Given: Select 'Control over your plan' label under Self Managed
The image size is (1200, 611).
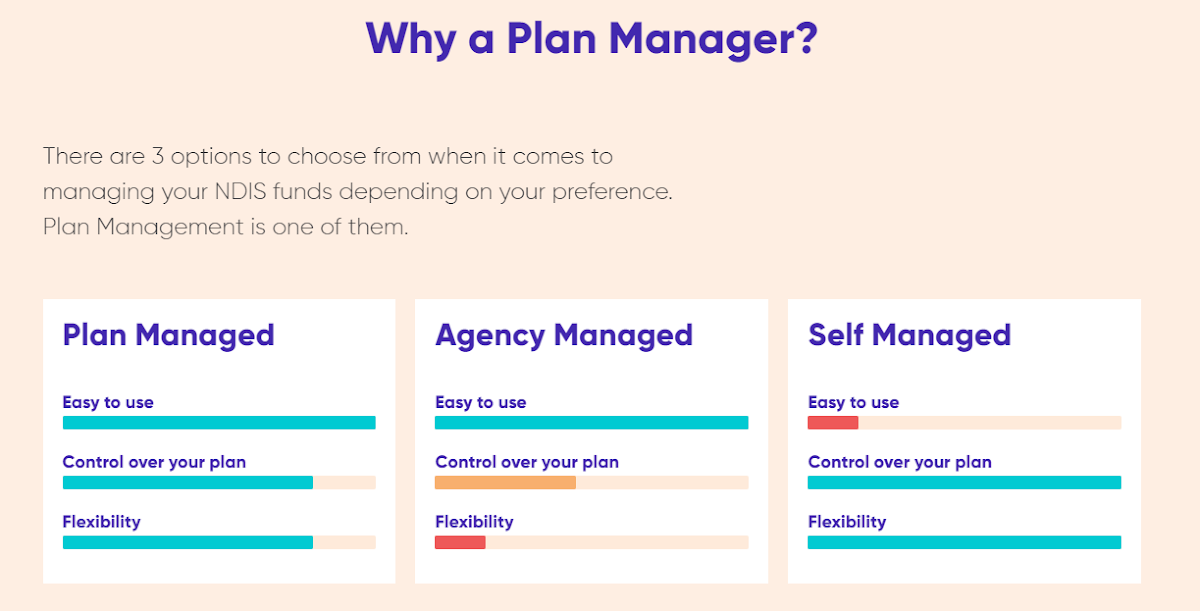Looking at the screenshot, I should pyautogui.click(x=900, y=462).
